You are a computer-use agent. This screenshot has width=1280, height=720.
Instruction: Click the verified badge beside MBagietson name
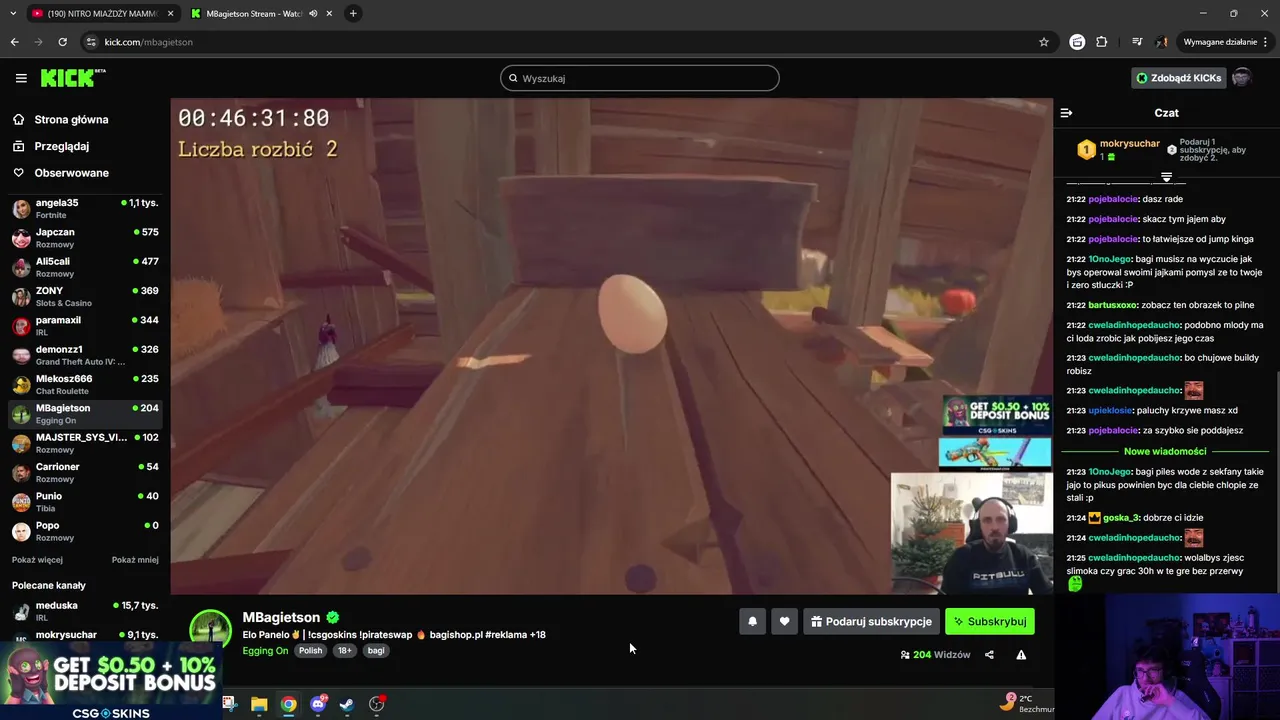point(332,618)
